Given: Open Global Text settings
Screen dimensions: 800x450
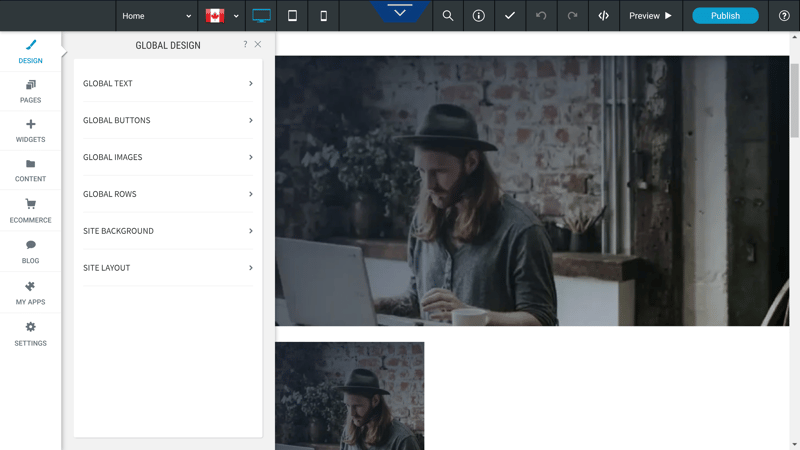Looking at the screenshot, I should [x=168, y=83].
